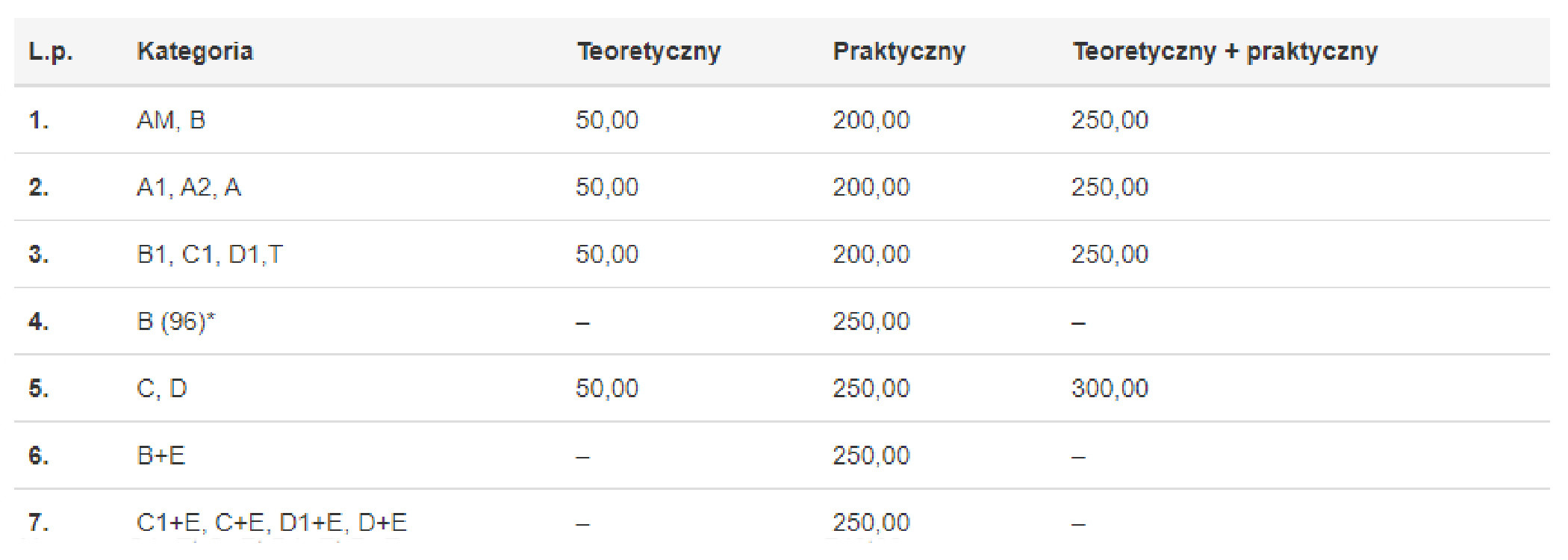The width and height of the screenshot is (1568, 560).
Task: Click the Praktyczny column header
Action: pos(899,52)
